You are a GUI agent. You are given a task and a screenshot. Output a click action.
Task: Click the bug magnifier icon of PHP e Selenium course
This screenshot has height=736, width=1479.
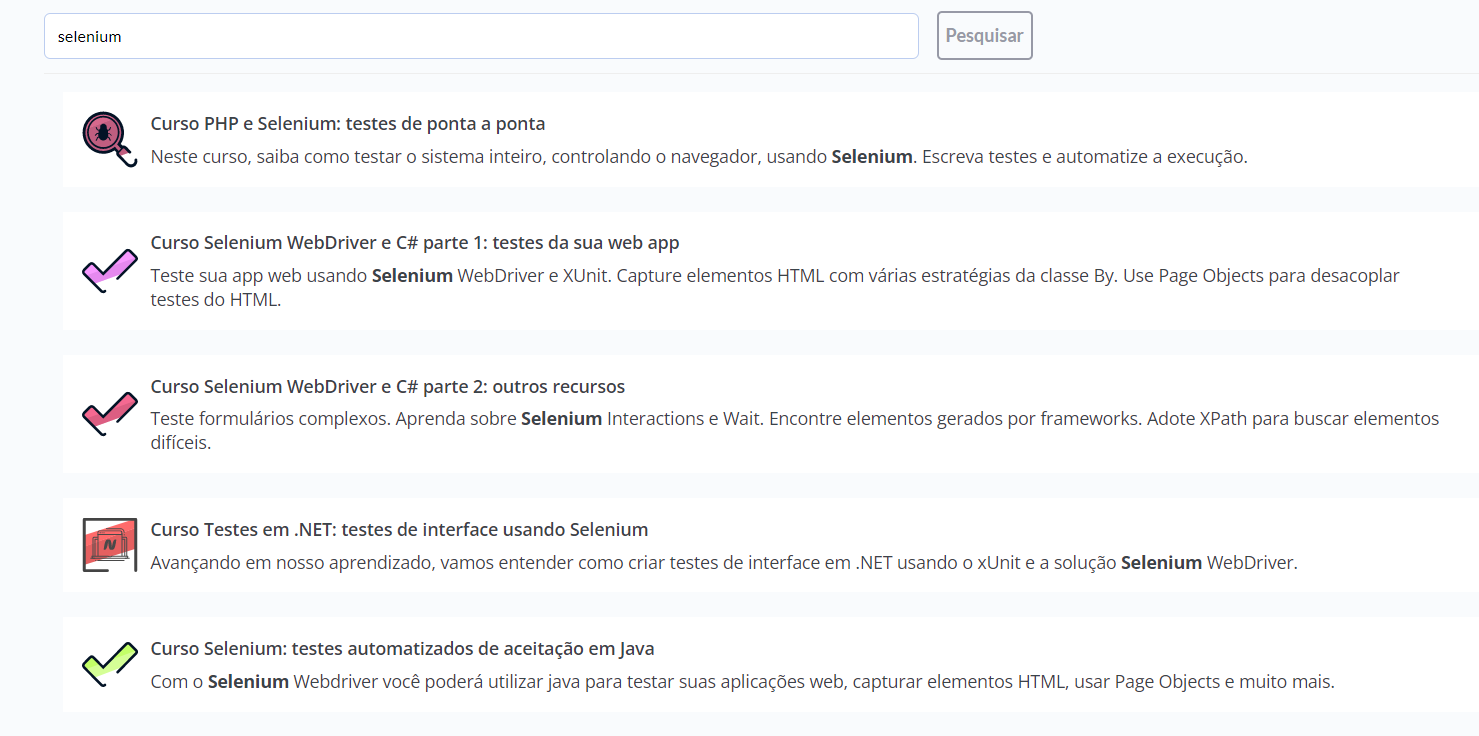[109, 139]
